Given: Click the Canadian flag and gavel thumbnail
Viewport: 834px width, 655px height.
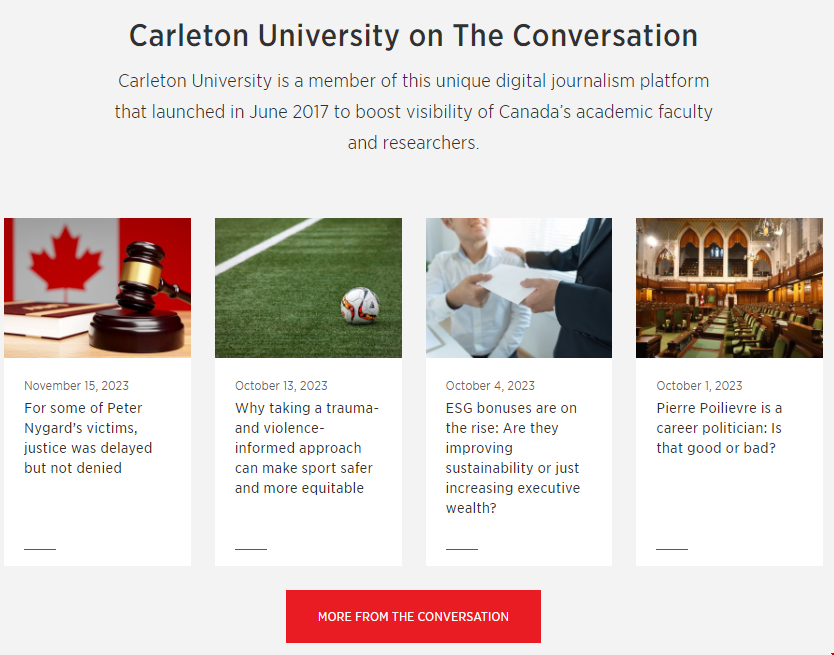Looking at the screenshot, I should pos(97,288).
